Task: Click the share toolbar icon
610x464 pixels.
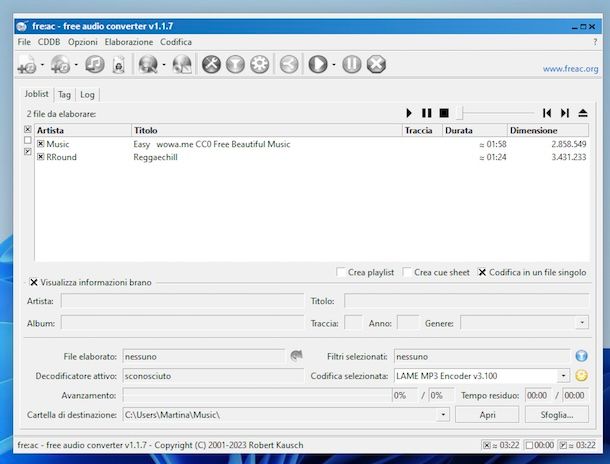Action: point(289,64)
